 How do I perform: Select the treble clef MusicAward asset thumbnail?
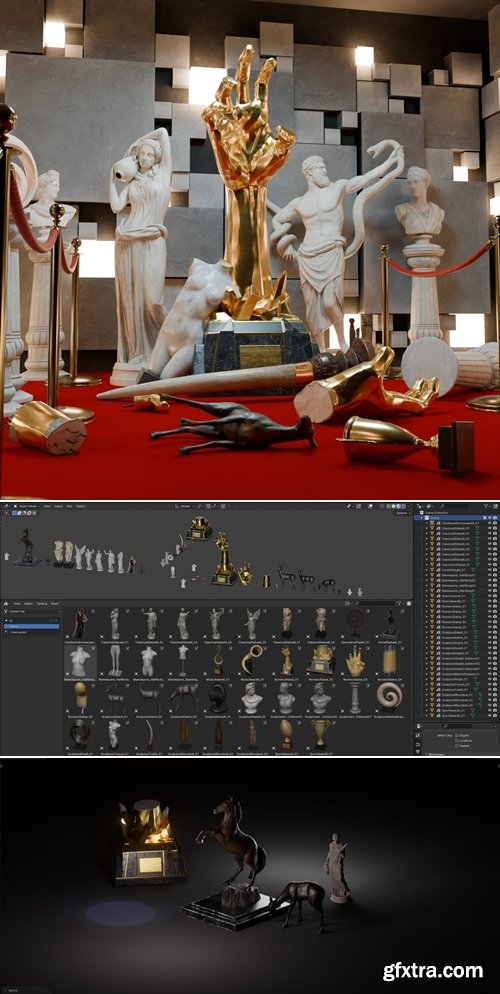[x=218, y=661]
